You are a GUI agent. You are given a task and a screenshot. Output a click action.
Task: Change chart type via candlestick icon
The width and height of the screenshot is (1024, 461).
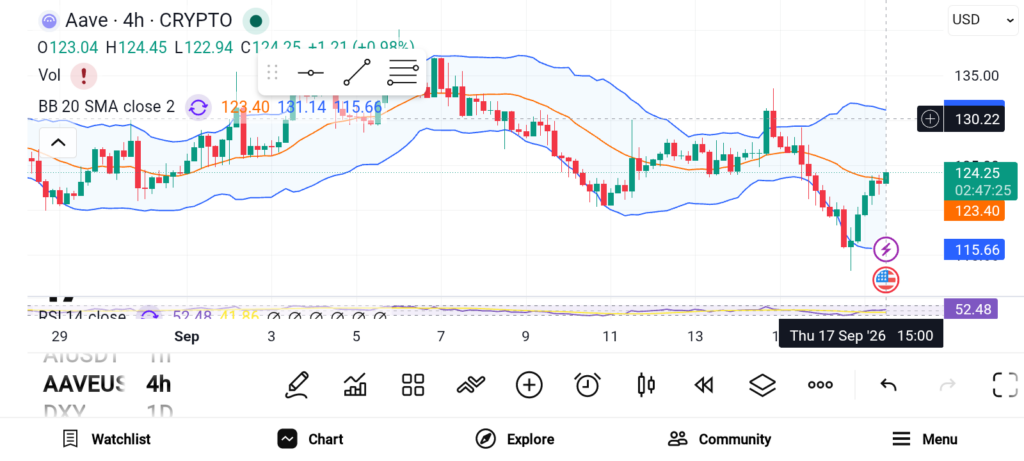pyautogui.click(x=646, y=385)
